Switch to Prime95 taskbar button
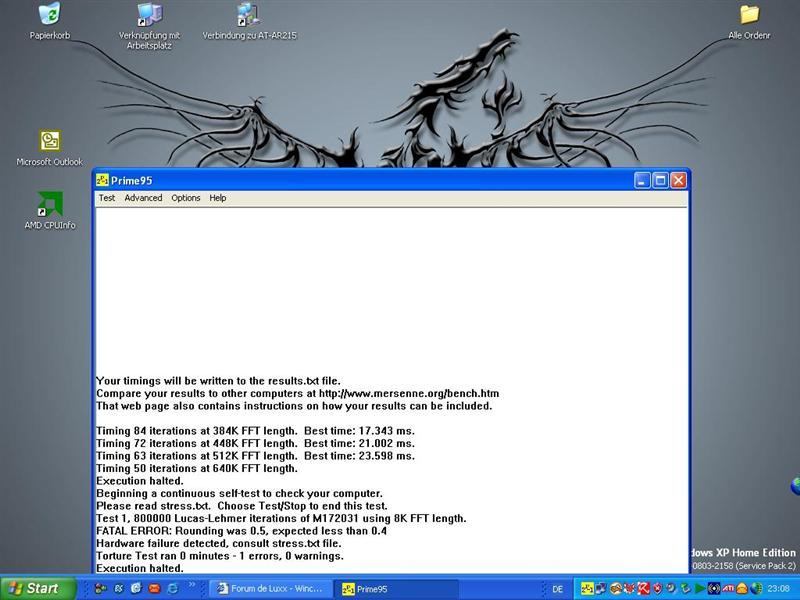This screenshot has width=800, height=600. pyautogui.click(x=398, y=588)
